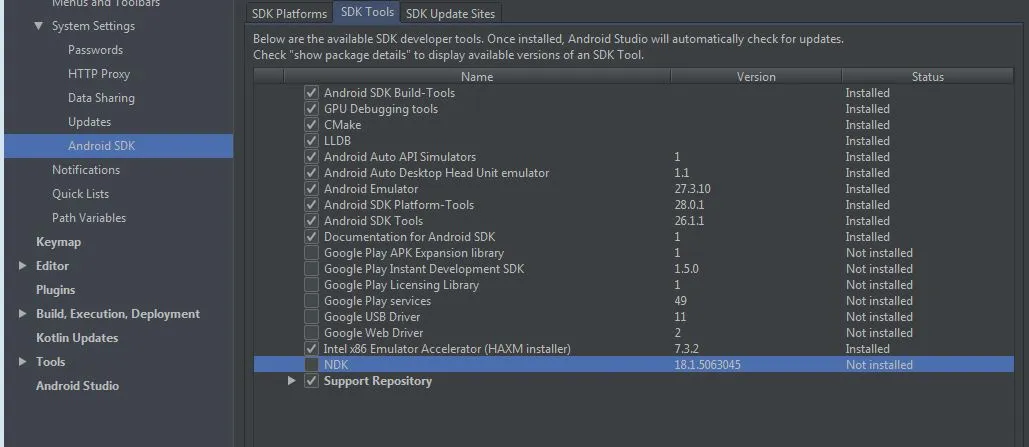1029x447 pixels.
Task: Uncheck Documentation for Android SDK checkbox
Action: click(311, 237)
